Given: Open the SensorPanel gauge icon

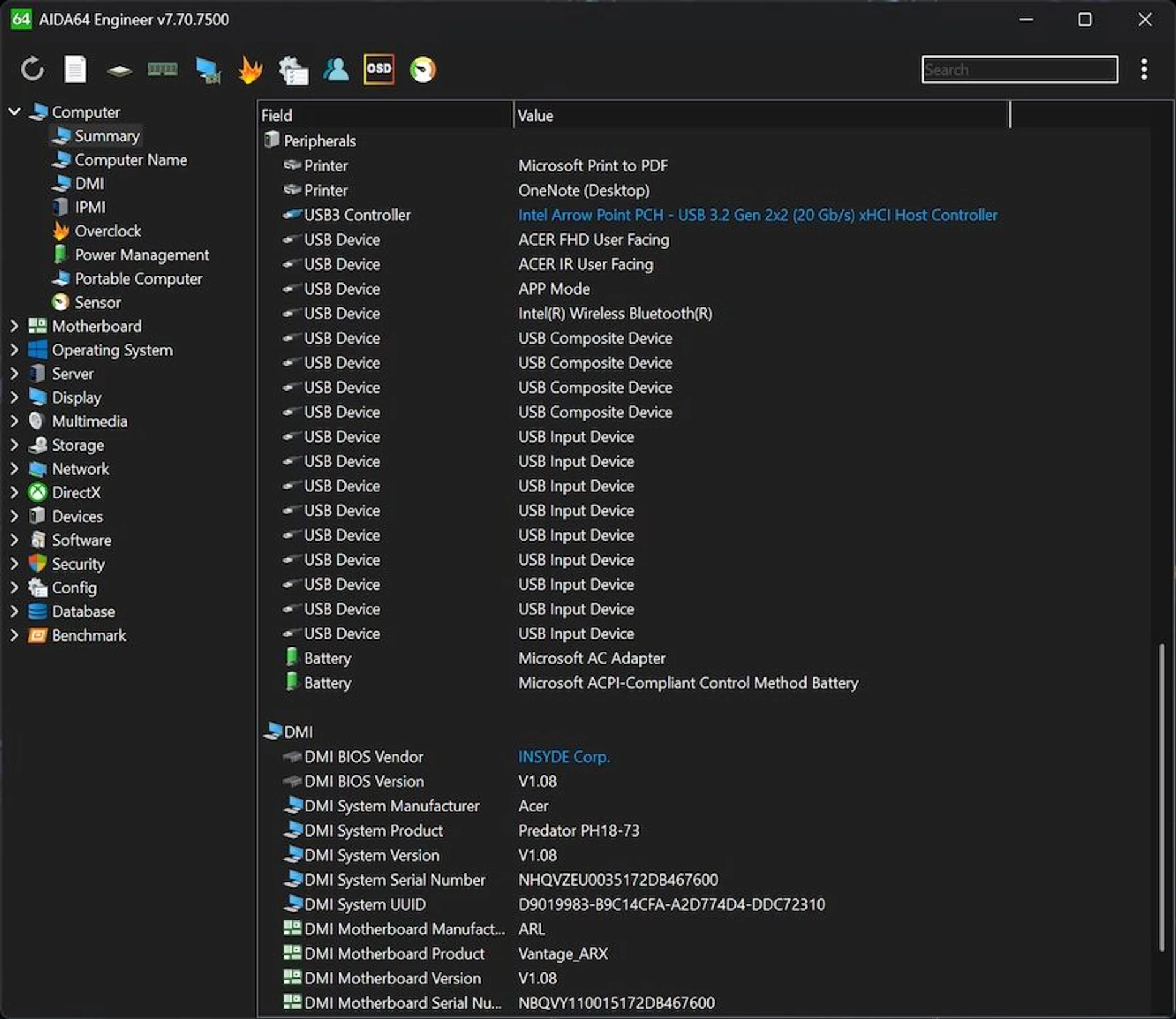Looking at the screenshot, I should pos(423,69).
